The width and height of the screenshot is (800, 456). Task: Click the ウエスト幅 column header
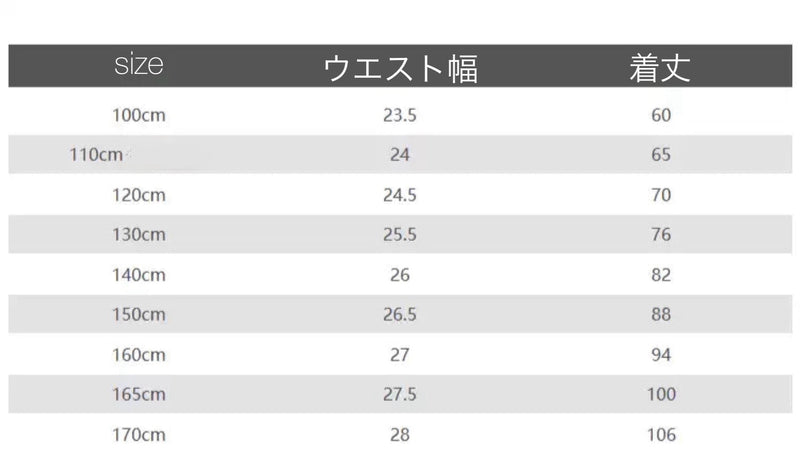click(401, 68)
